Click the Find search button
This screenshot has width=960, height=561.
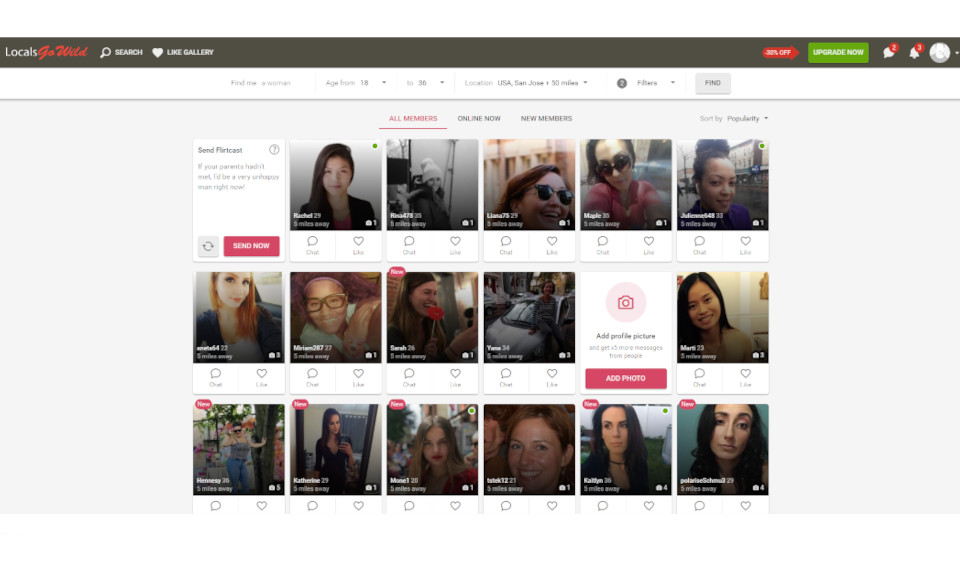click(712, 83)
